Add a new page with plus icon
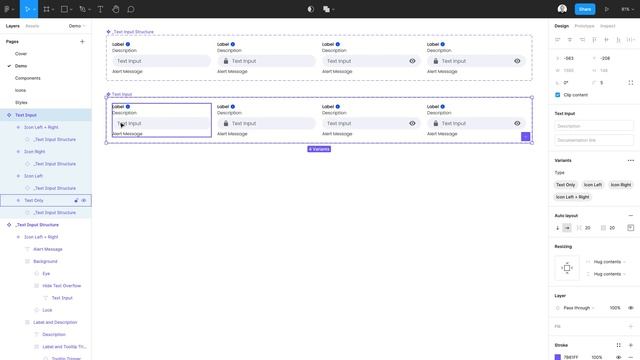Screen dimensions: 640x360 (x=82, y=42)
